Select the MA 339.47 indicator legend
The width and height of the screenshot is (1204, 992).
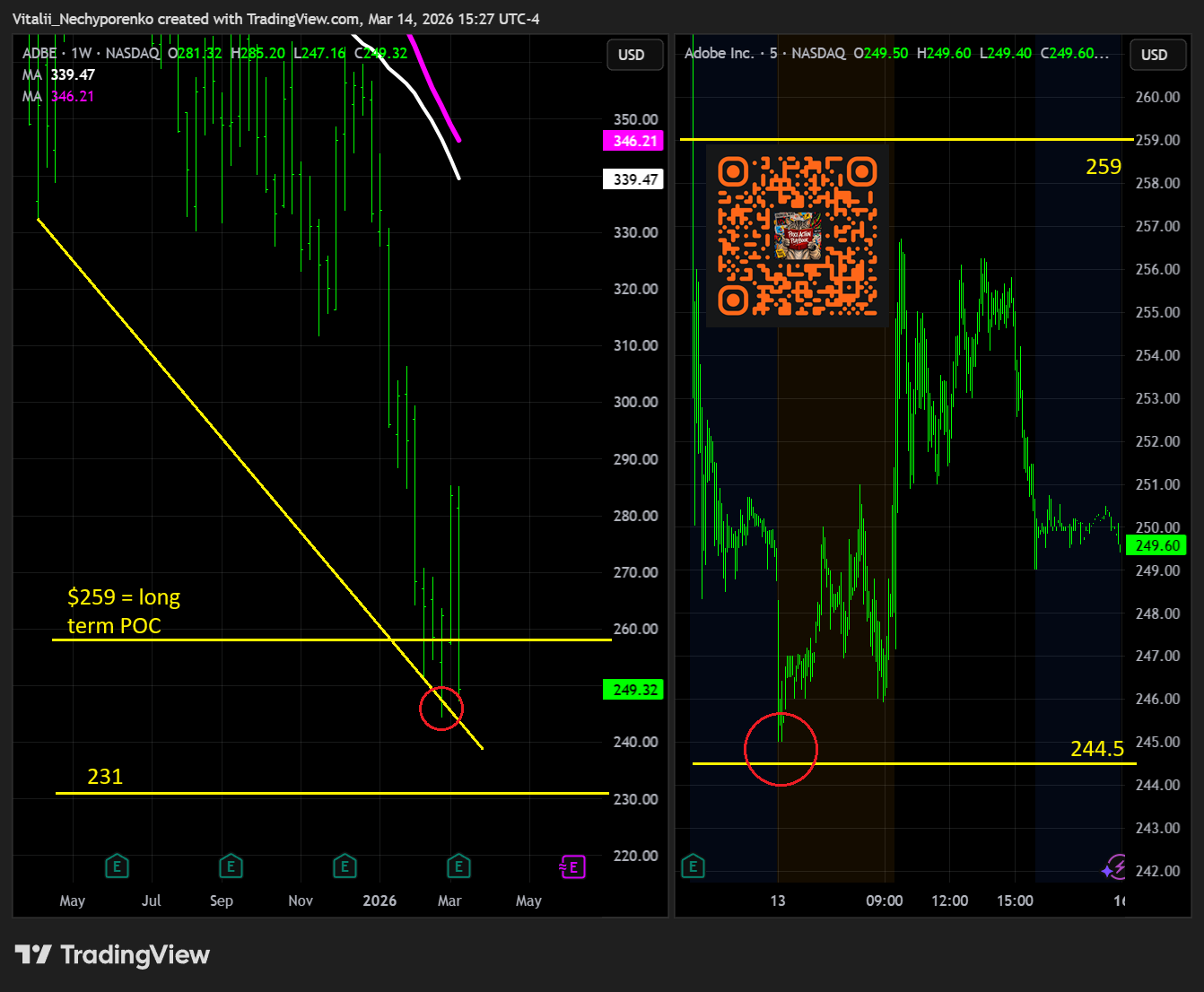coord(58,74)
